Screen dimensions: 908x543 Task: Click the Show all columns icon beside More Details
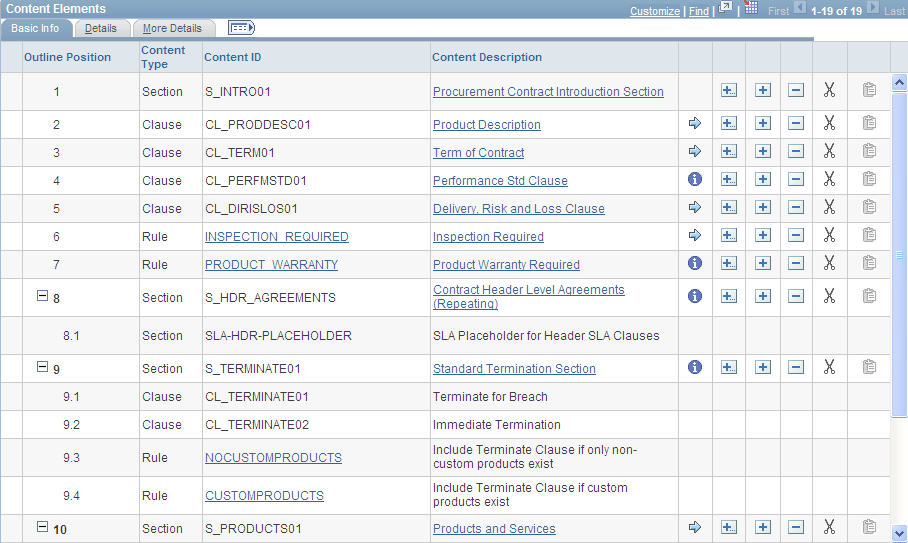point(241,28)
